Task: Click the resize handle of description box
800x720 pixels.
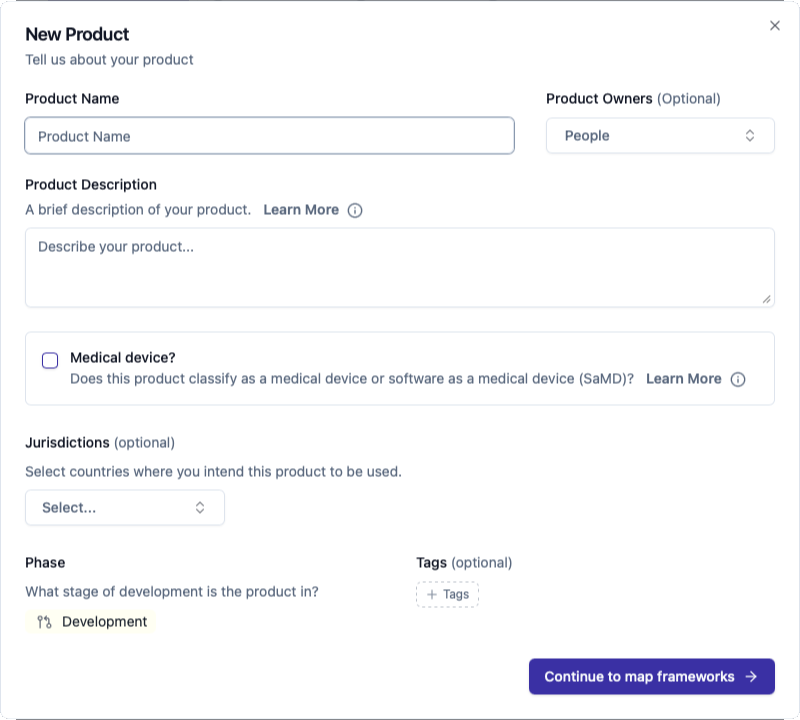Action: click(766, 300)
